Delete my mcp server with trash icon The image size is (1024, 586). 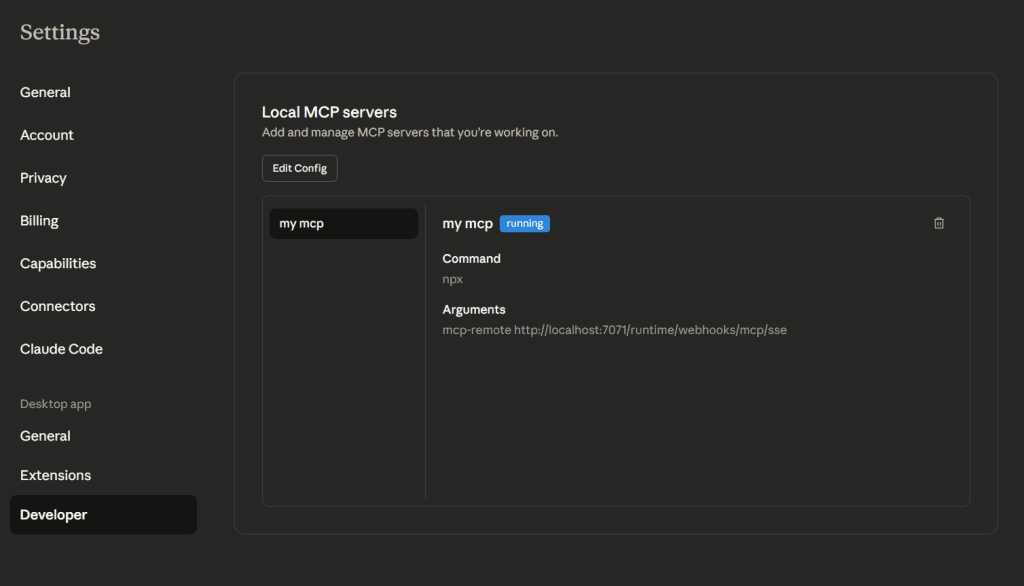pyautogui.click(x=938, y=223)
